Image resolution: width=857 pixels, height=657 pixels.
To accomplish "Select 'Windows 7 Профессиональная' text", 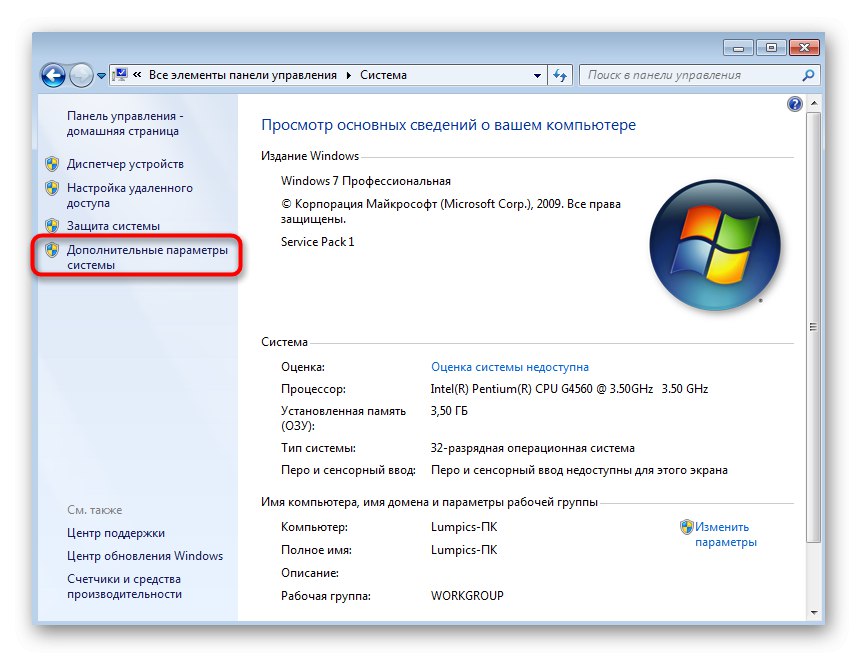I will coord(366,181).
